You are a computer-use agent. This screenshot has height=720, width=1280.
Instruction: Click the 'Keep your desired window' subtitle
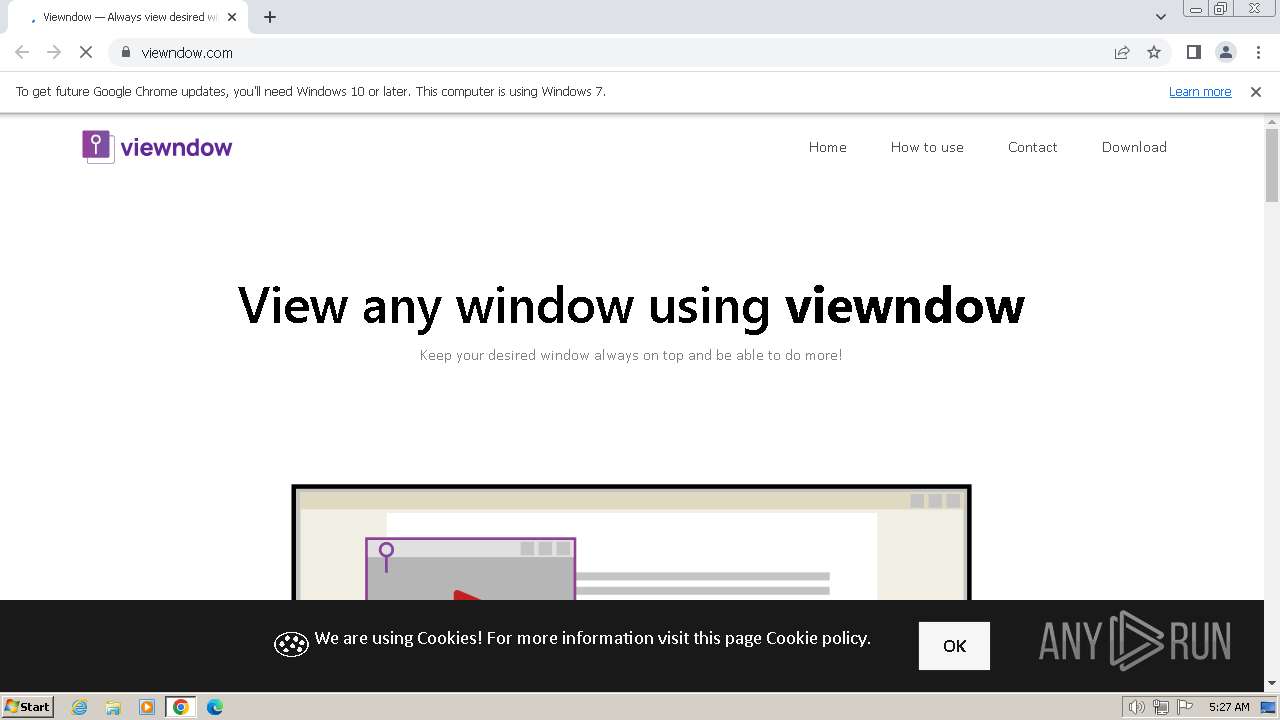(631, 355)
